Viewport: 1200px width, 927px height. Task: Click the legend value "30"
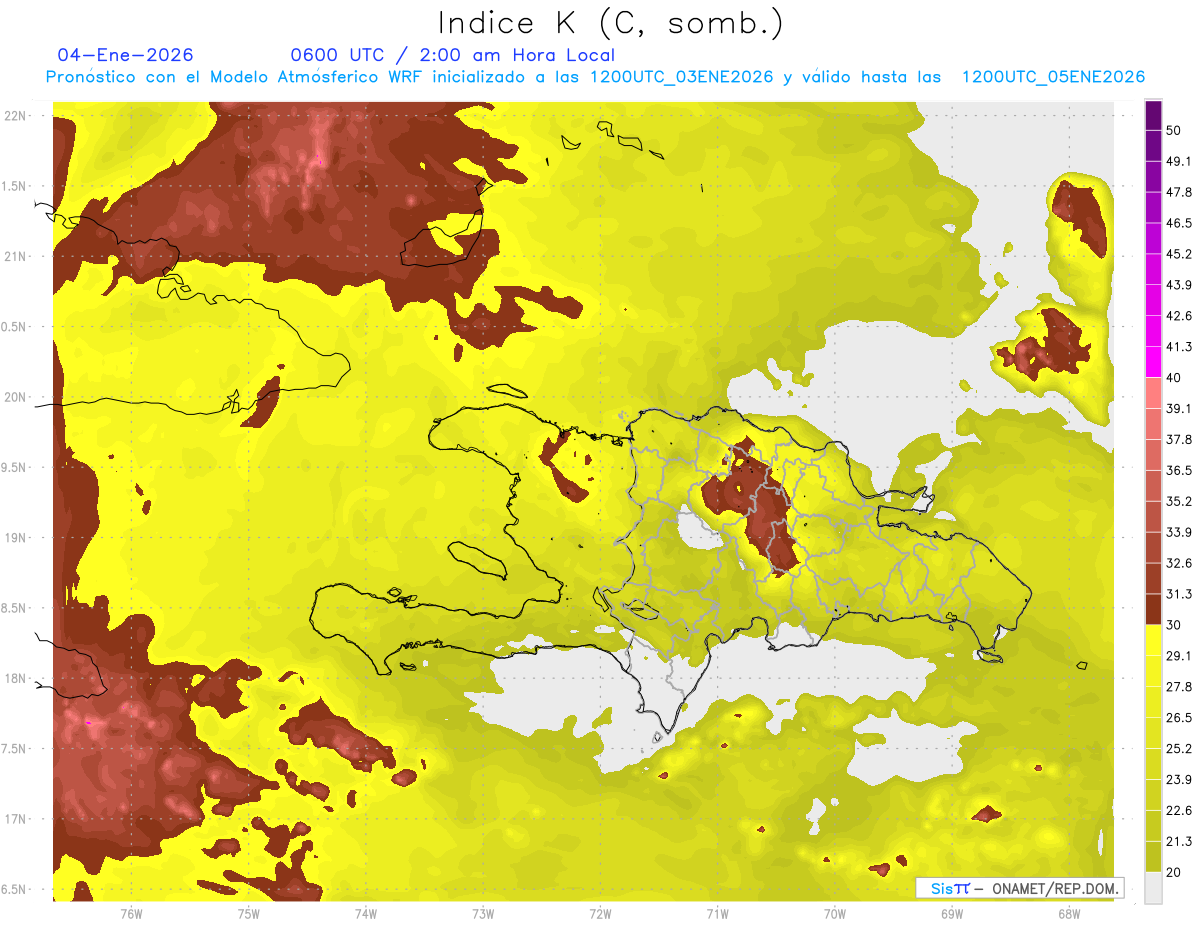1174,625
